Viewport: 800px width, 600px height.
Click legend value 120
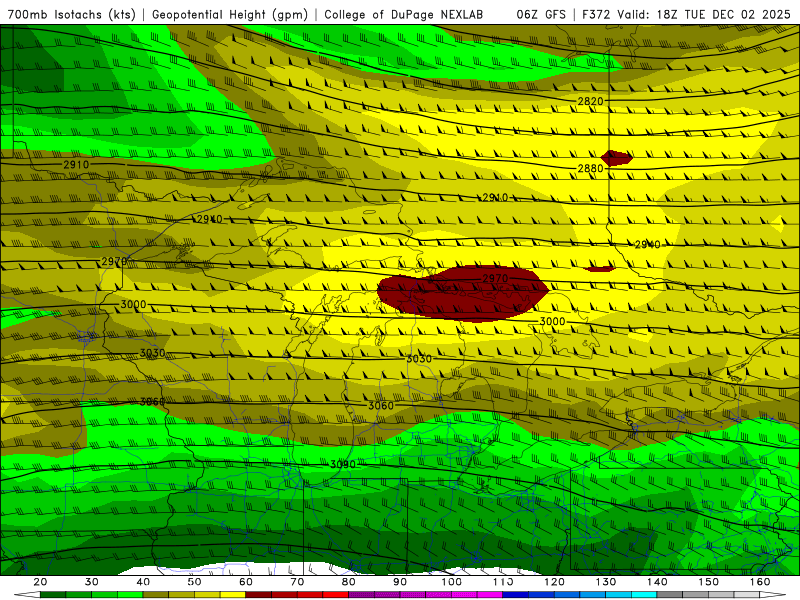pyautogui.click(x=555, y=582)
